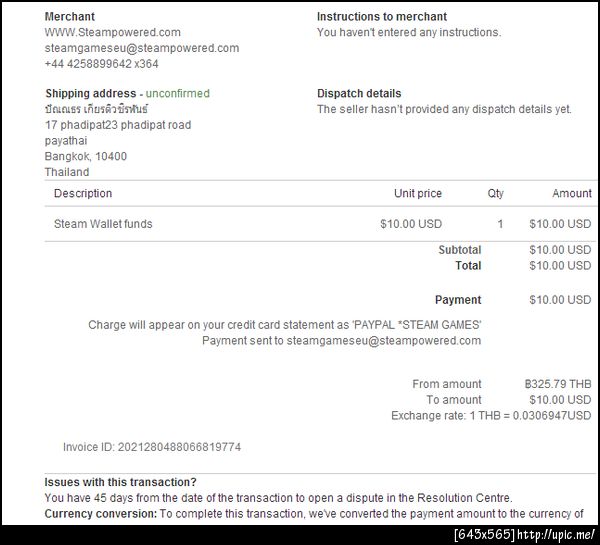Viewport: 600px width, 545px height.
Task: Click the exchange rate line 1 THB = 0.0306947USD
Action: click(491, 416)
